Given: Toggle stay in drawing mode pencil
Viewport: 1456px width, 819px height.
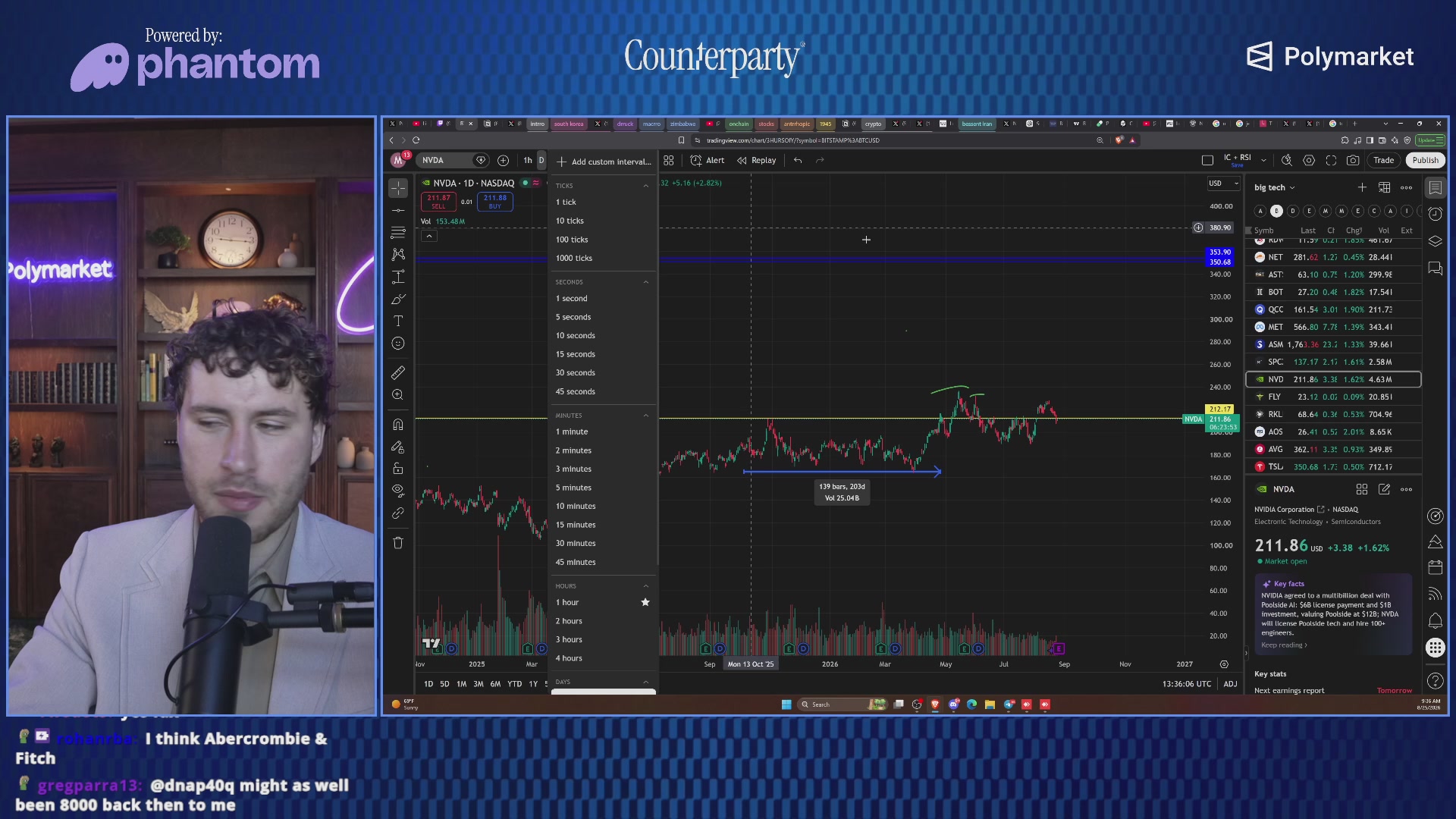Looking at the screenshot, I should coord(398,447).
